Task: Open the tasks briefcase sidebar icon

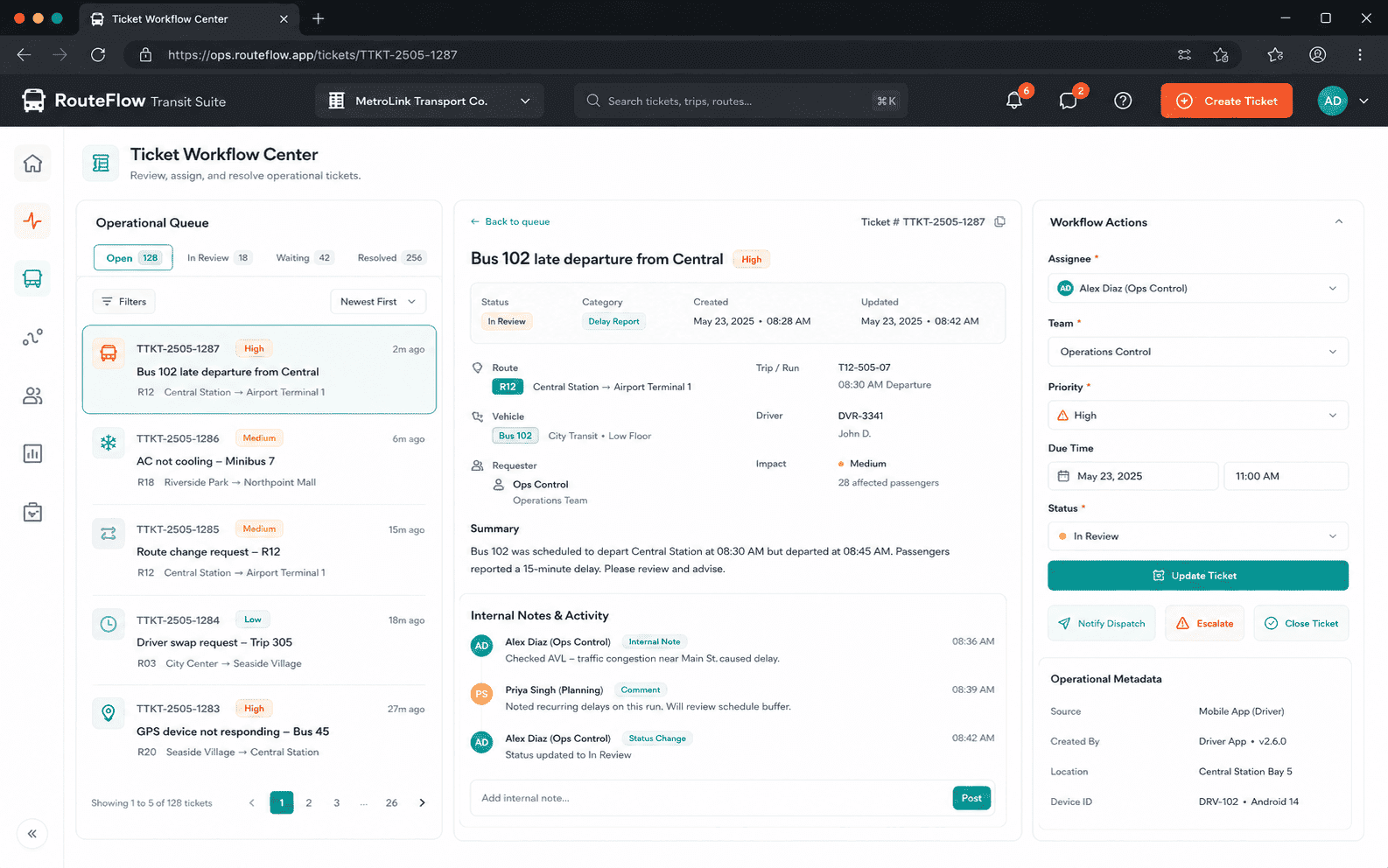Action: click(x=32, y=512)
